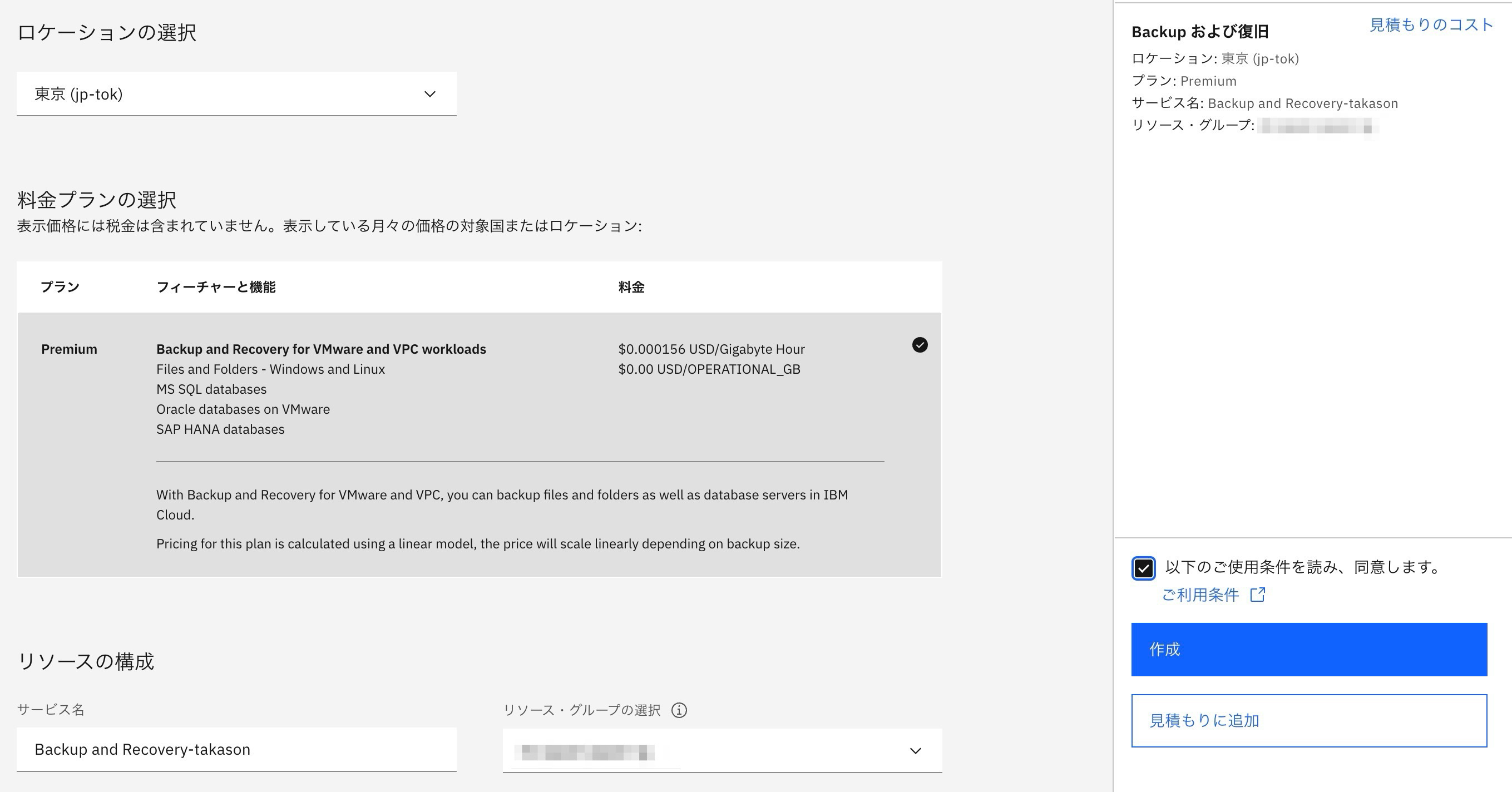Click the サービス名 input field
This screenshot has height=792, width=1512.
[x=236, y=749]
